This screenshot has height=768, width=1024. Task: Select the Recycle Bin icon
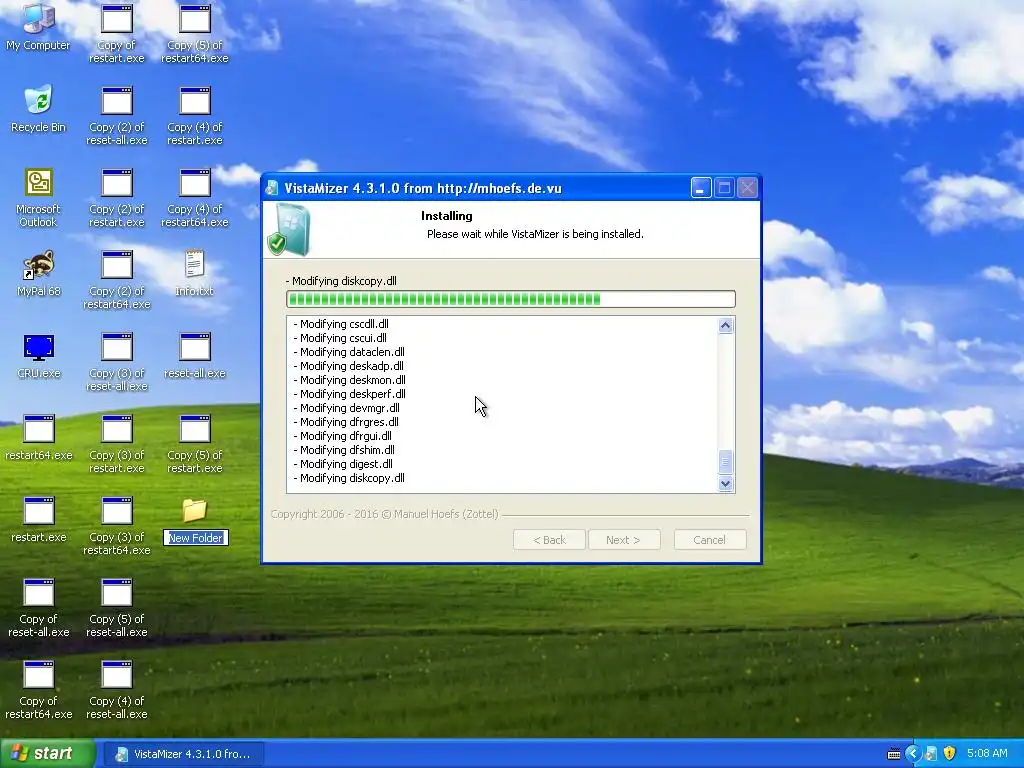39,99
